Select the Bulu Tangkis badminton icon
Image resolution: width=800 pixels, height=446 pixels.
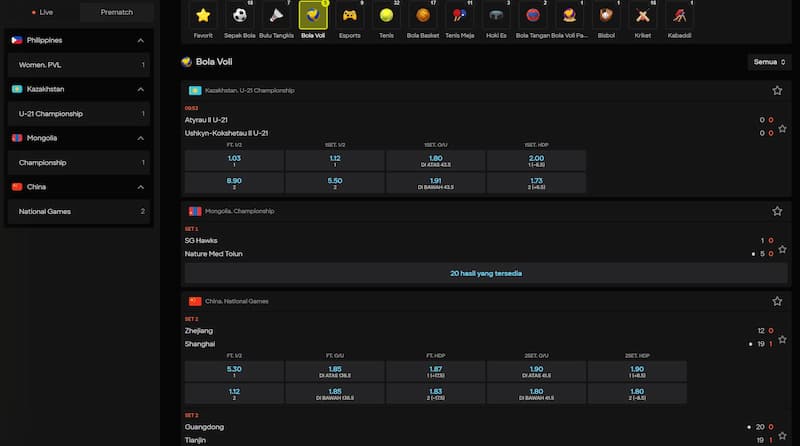pos(276,17)
